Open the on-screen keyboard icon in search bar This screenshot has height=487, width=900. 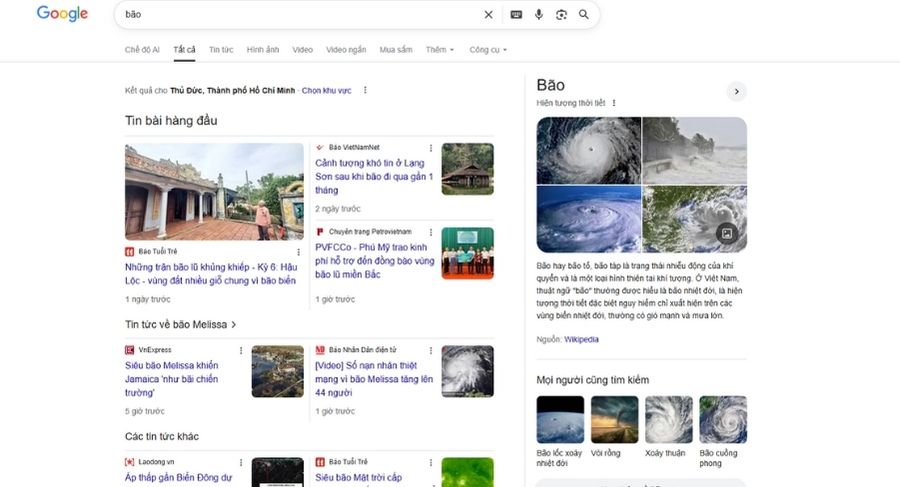pos(516,14)
